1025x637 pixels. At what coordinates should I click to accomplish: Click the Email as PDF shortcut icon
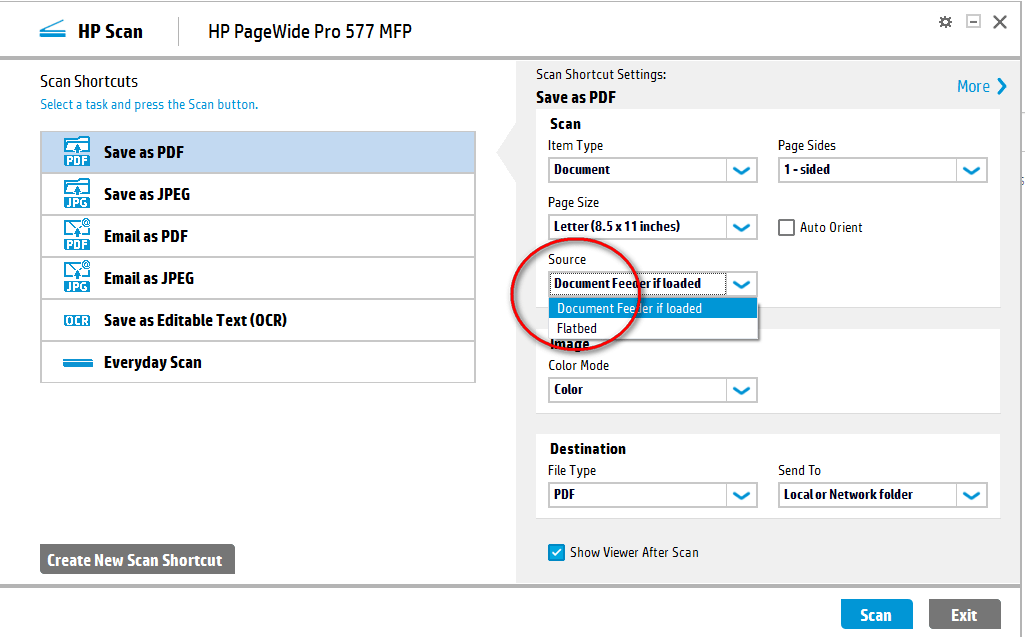(76, 235)
